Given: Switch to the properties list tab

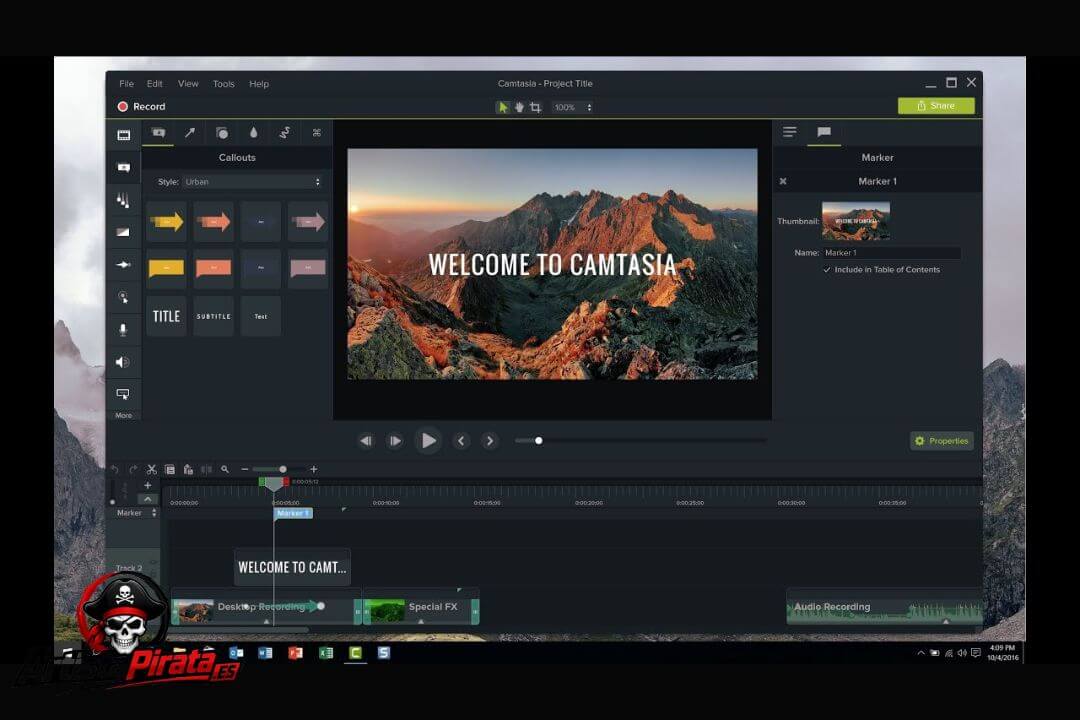Looking at the screenshot, I should click(x=789, y=132).
